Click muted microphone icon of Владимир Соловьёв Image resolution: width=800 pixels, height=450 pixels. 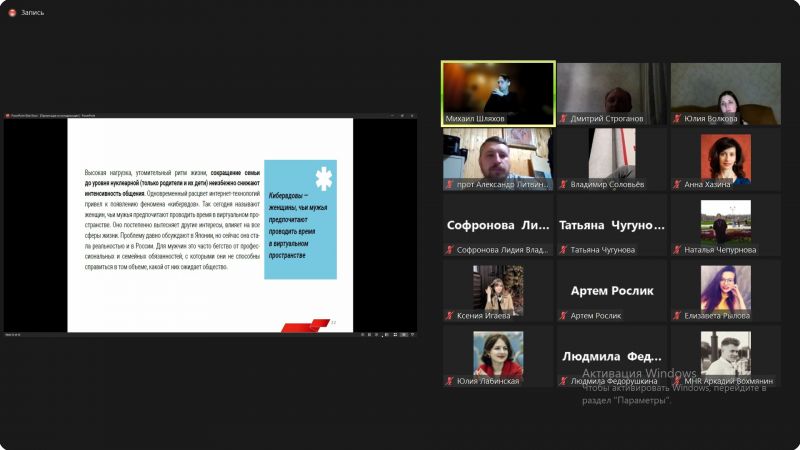563,184
